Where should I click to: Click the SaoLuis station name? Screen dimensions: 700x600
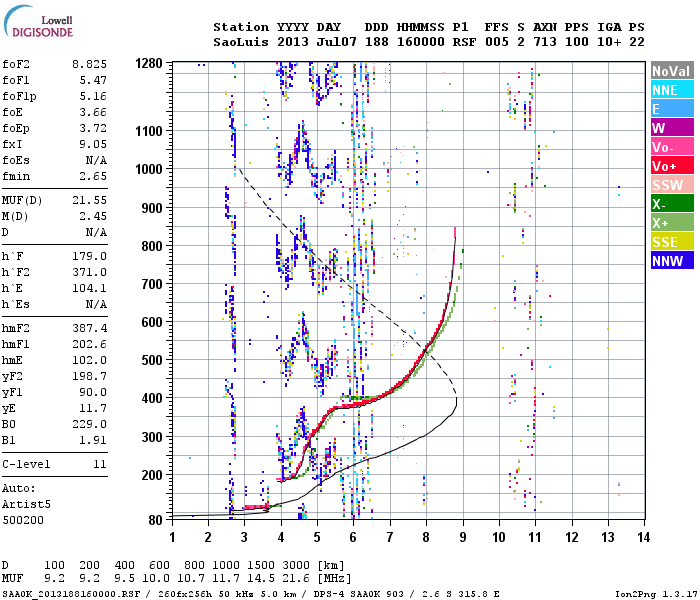[x=241, y=42]
